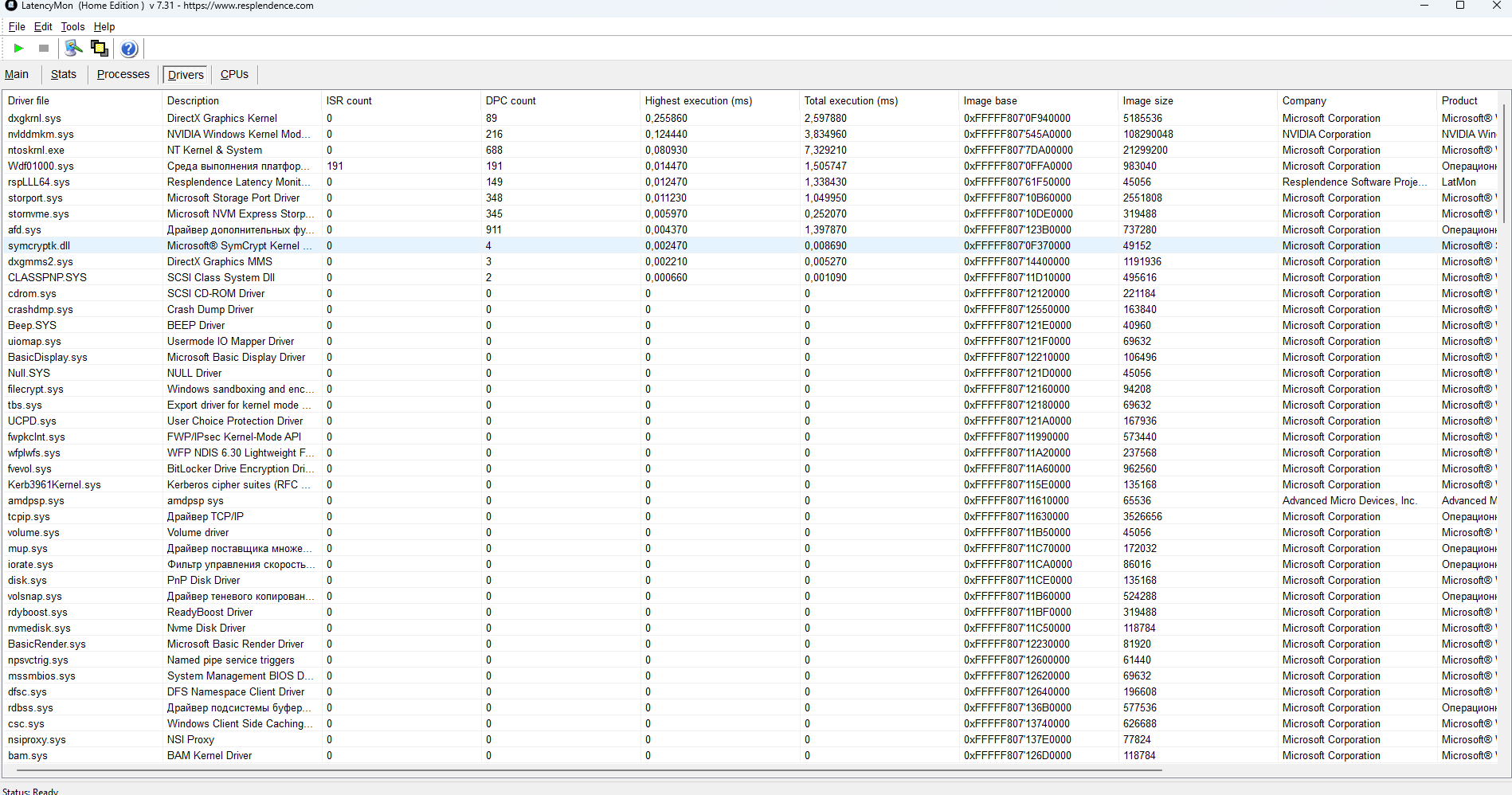
Task: Open the File menu
Action: click(x=17, y=26)
